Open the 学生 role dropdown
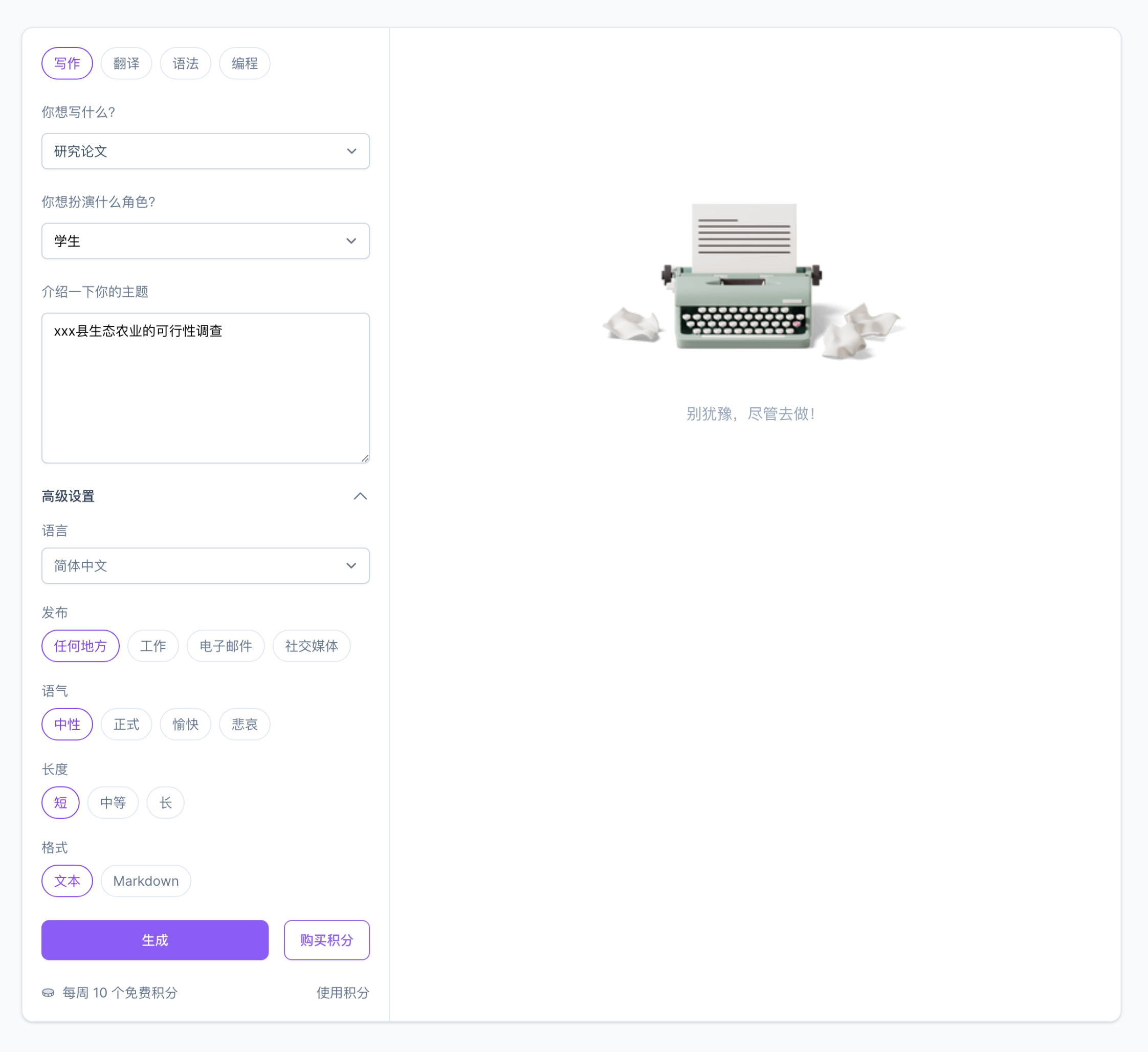 pyautogui.click(x=205, y=241)
